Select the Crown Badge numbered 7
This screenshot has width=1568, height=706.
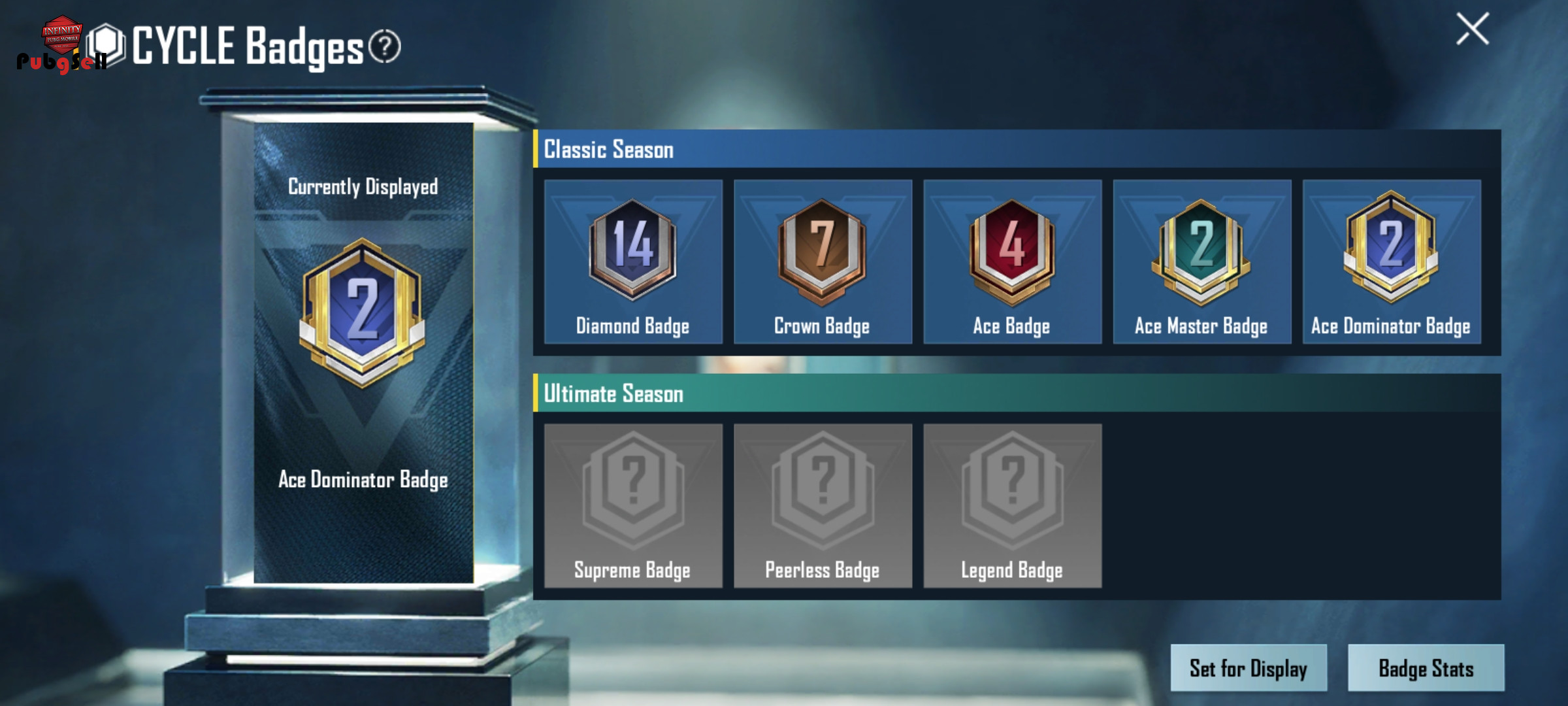point(823,261)
